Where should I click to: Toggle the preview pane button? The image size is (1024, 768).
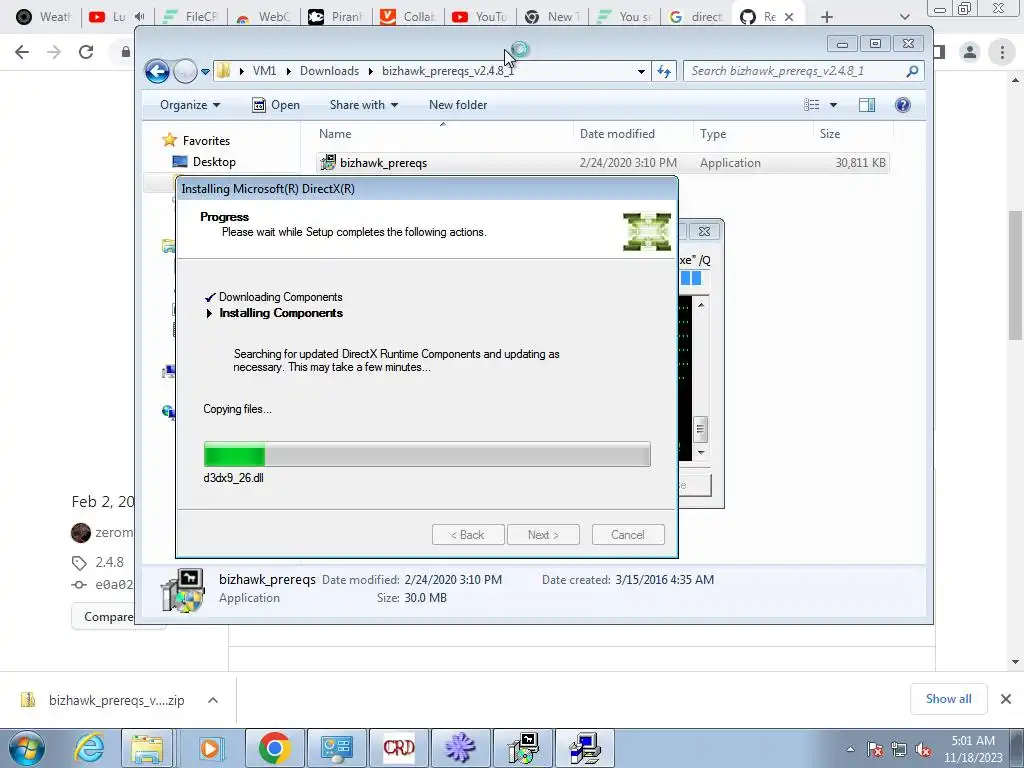point(867,105)
